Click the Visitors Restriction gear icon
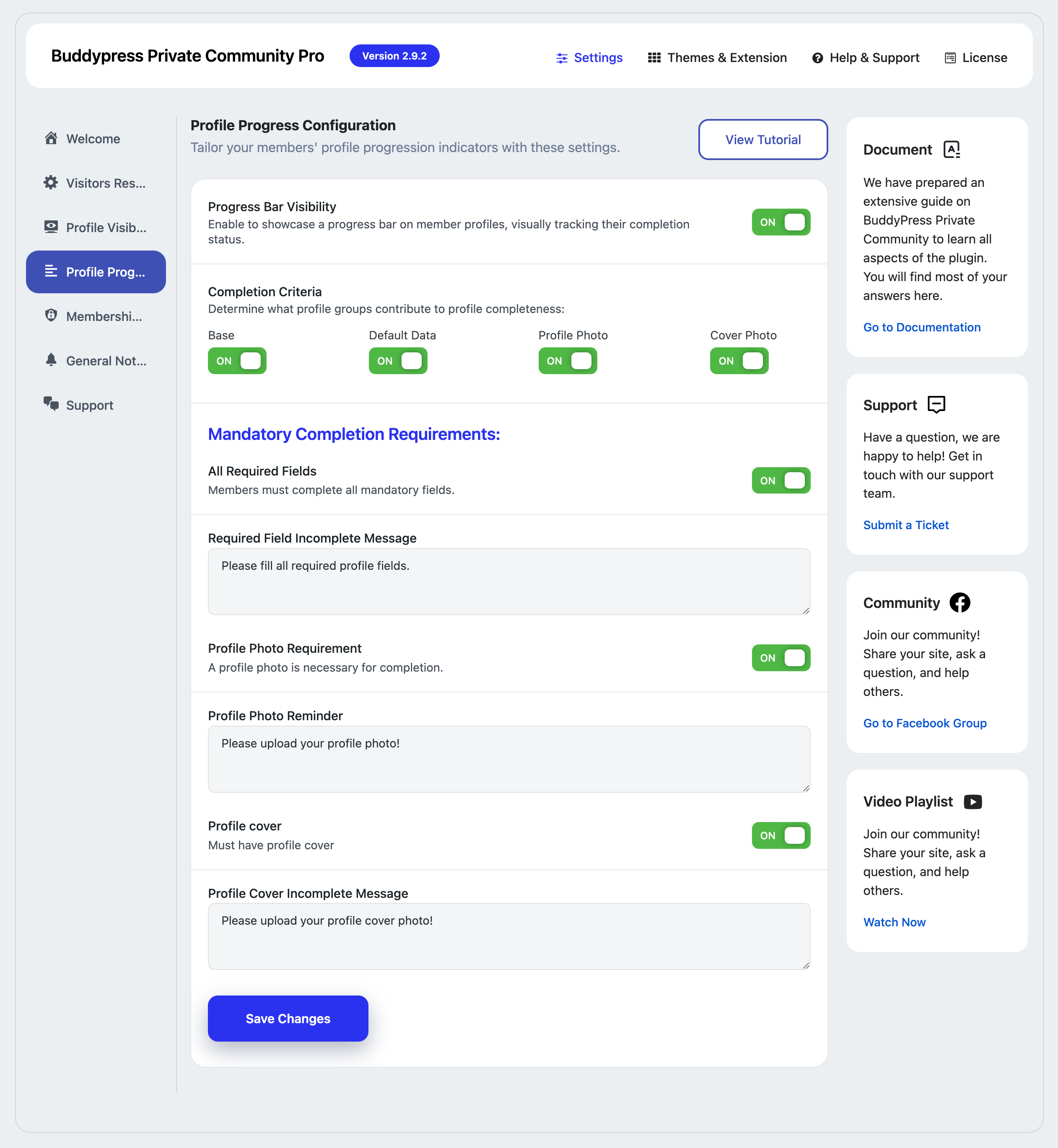 (x=51, y=183)
